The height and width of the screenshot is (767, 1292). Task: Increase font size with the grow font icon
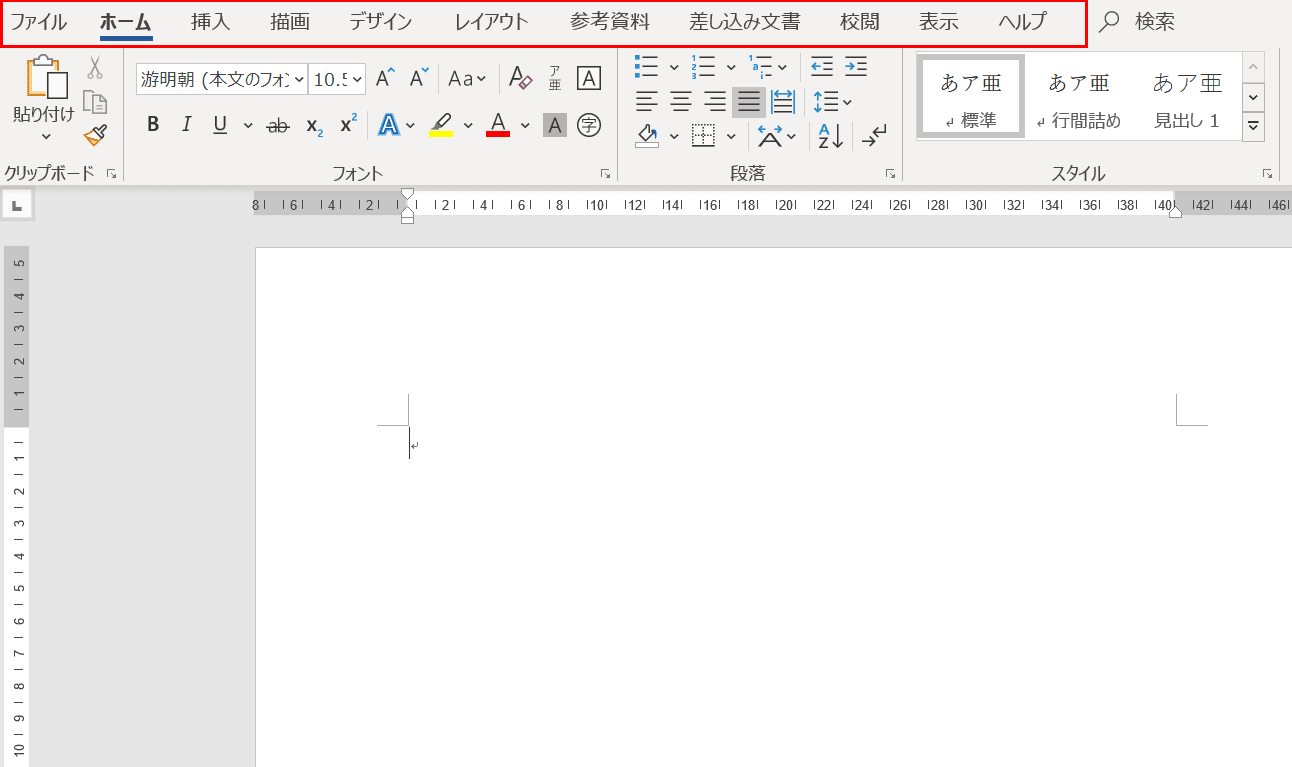tap(385, 78)
